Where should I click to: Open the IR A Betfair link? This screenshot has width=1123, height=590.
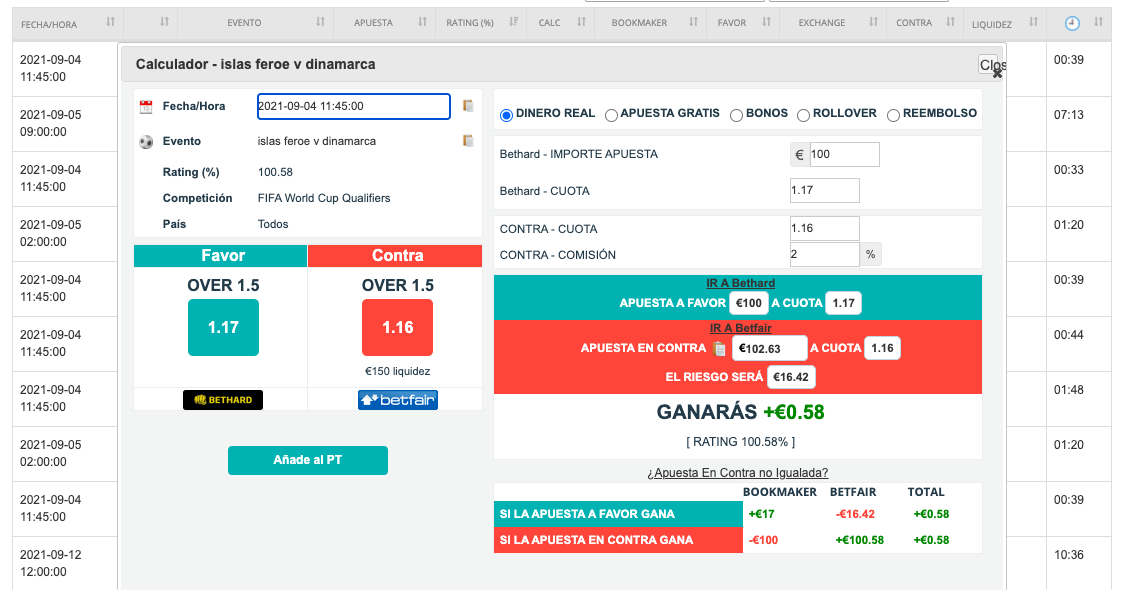pyautogui.click(x=741, y=328)
